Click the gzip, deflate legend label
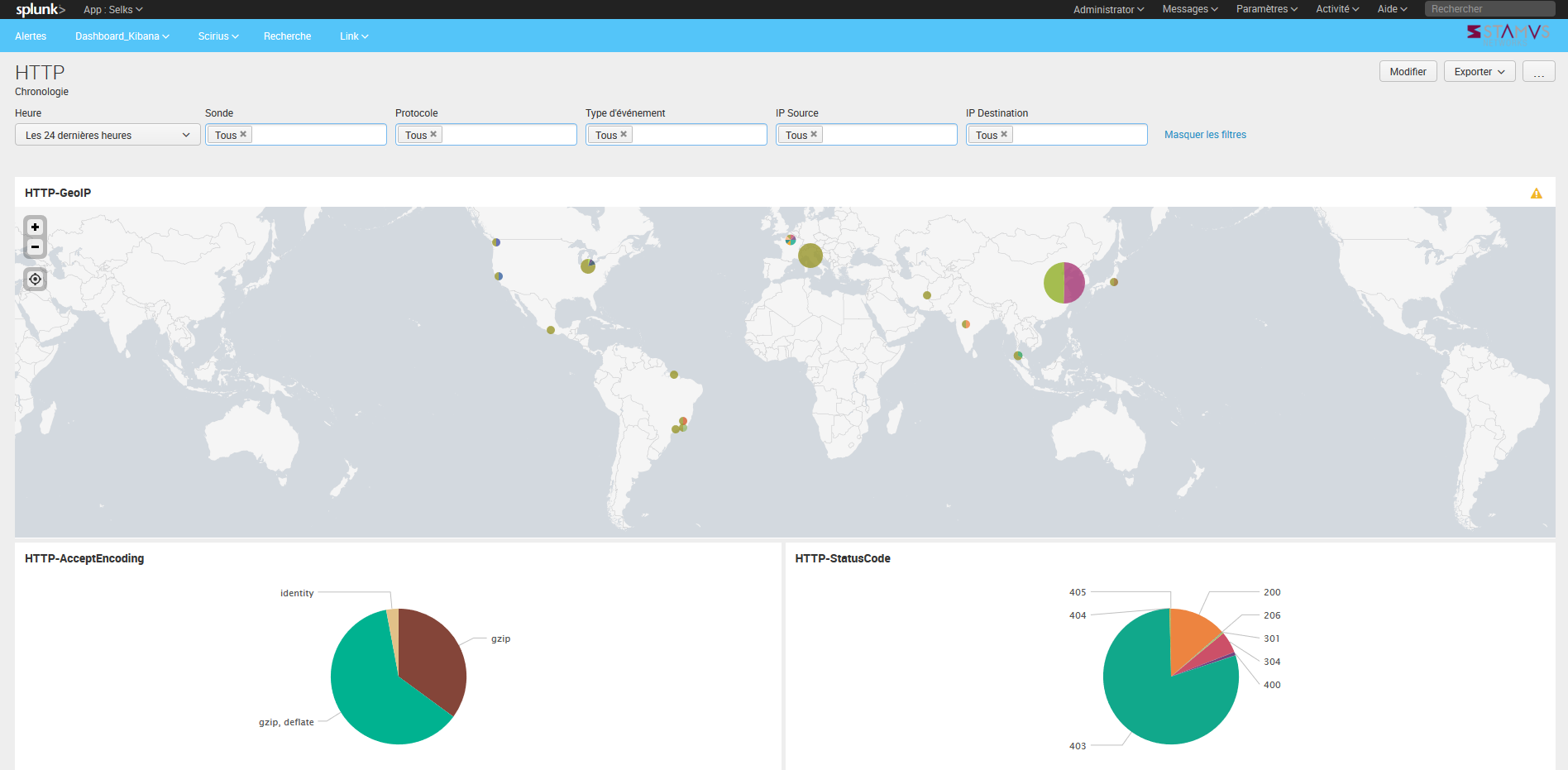 point(286,722)
